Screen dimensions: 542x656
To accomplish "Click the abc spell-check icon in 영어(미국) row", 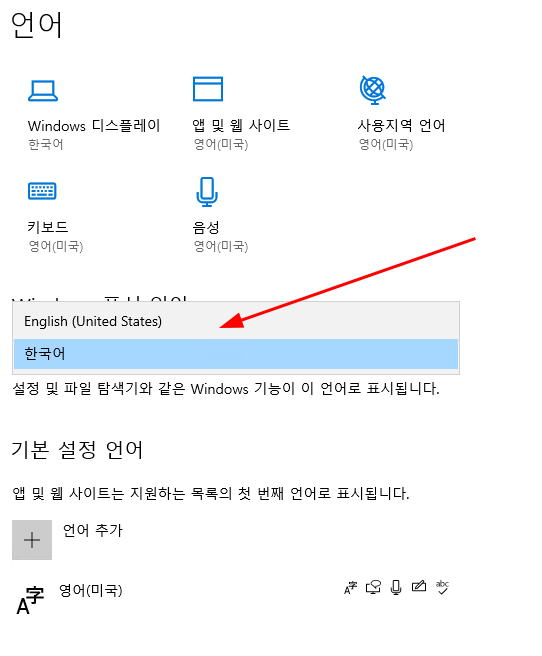I will click(442, 587).
